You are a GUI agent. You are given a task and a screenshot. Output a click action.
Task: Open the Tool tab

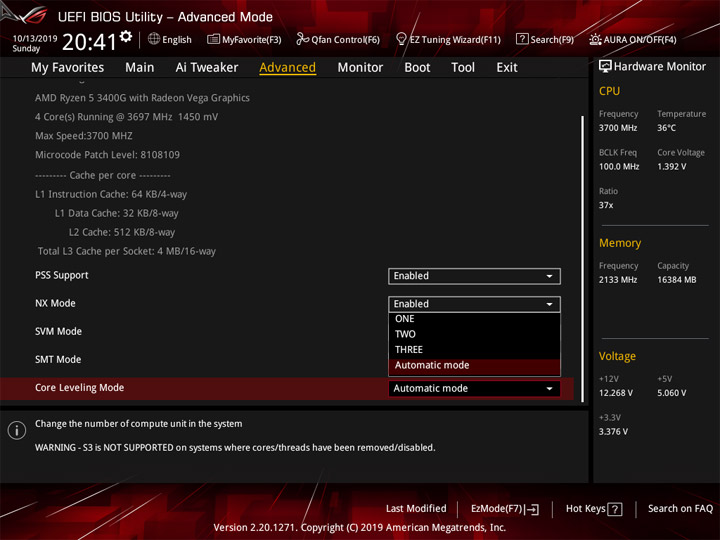463,68
